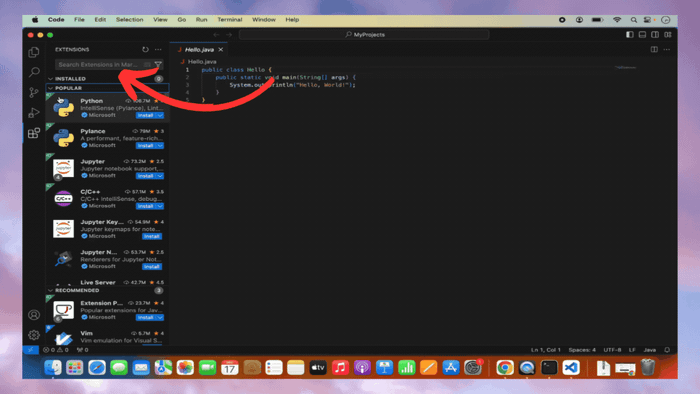Image resolution: width=700 pixels, height=394 pixels.
Task: Open the Terminal menu
Action: (x=229, y=20)
